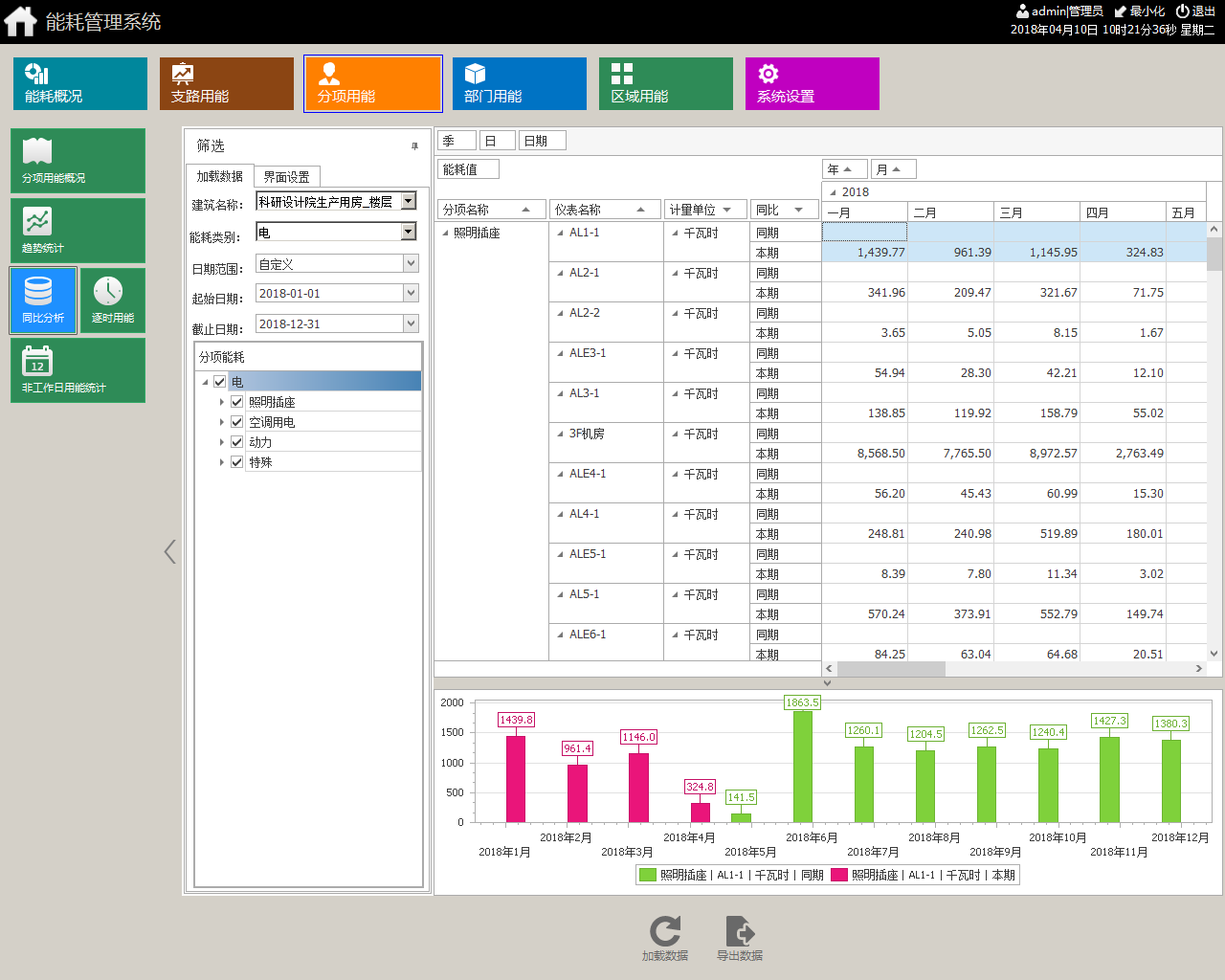This screenshot has width=1225, height=980.
Task: Open the 起始日期 date dropdown
Action: pos(411,294)
